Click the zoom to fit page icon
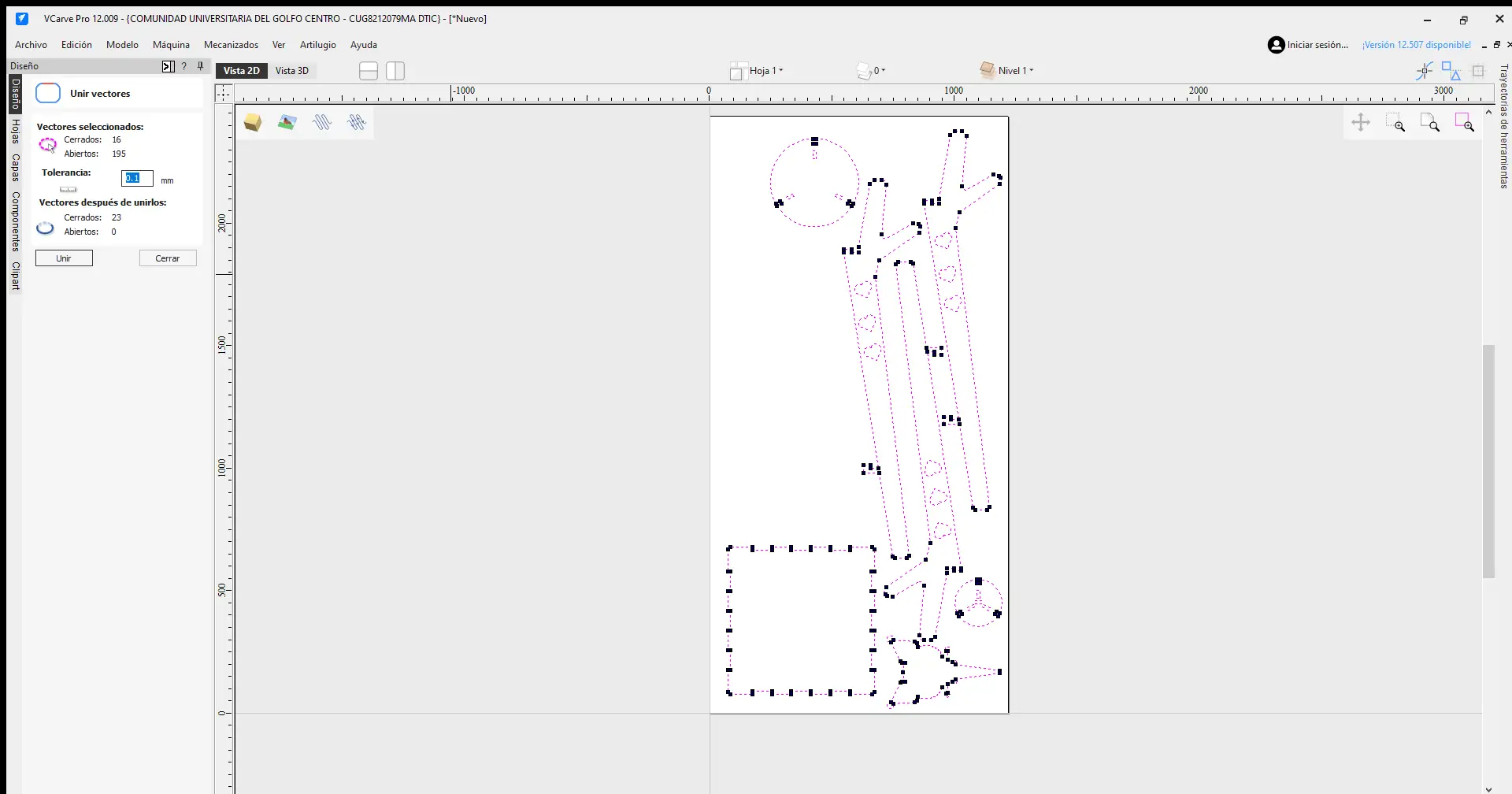 click(x=1430, y=122)
